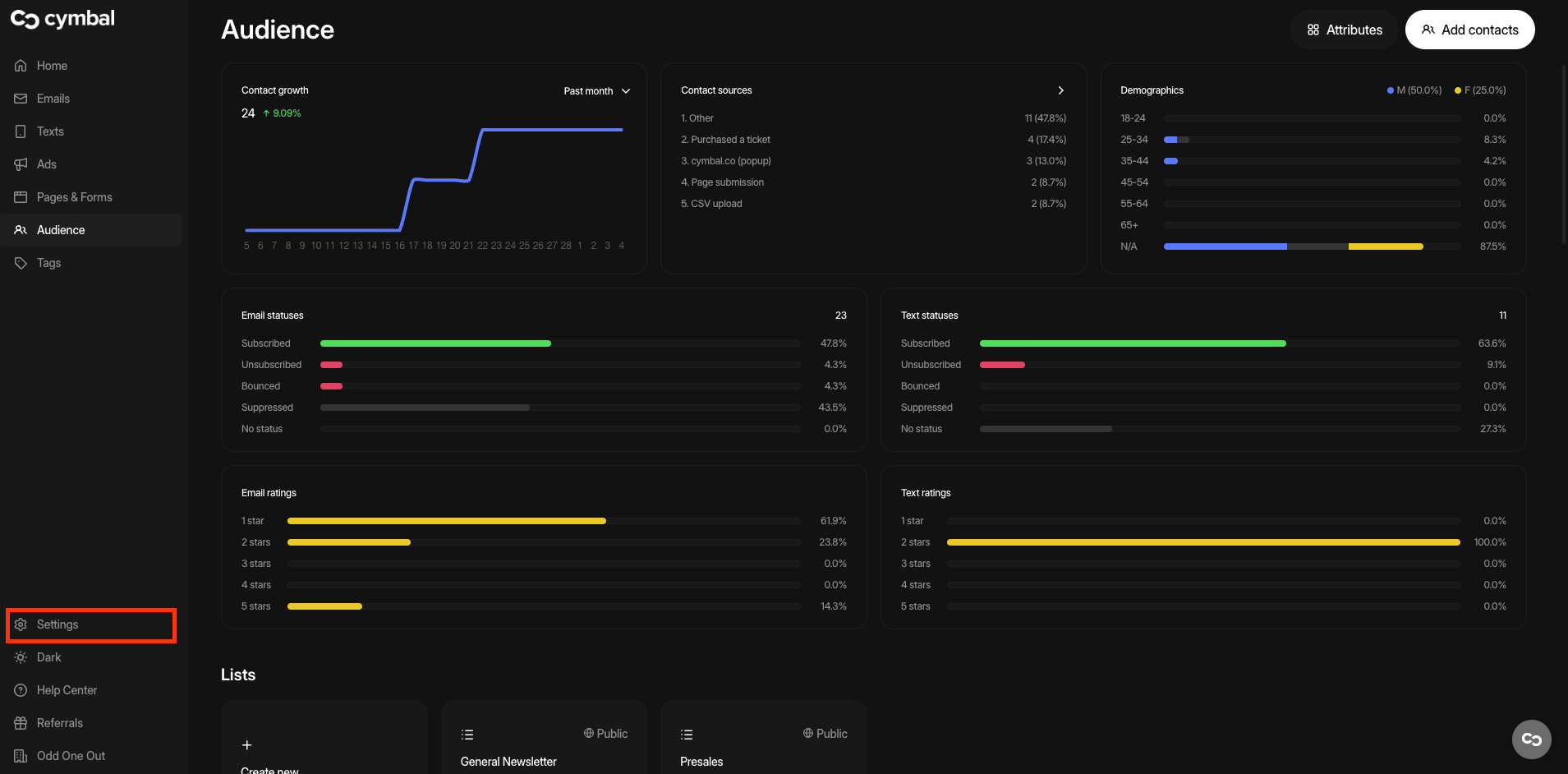This screenshot has height=774, width=1568.
Task: Toggle the F (25.0%) demographics legend
Action: click(x=1480, y=90)
